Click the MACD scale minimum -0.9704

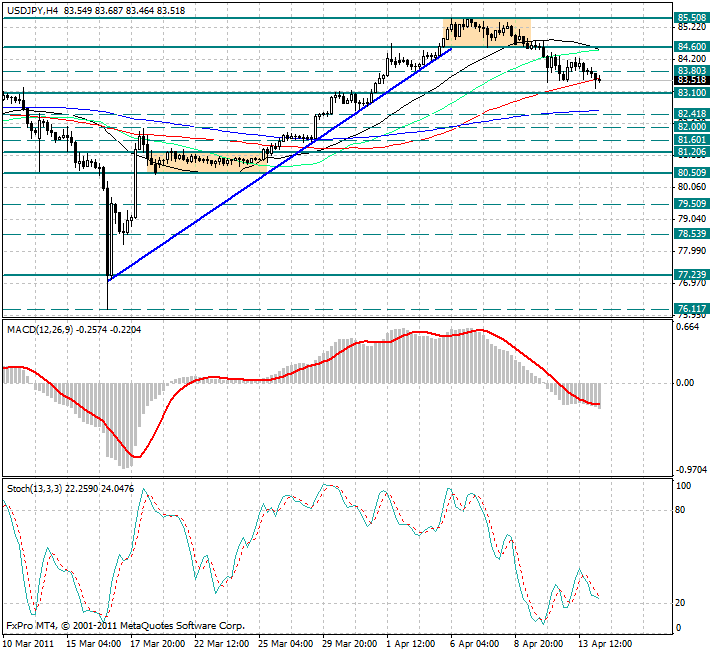coord(691,470)
